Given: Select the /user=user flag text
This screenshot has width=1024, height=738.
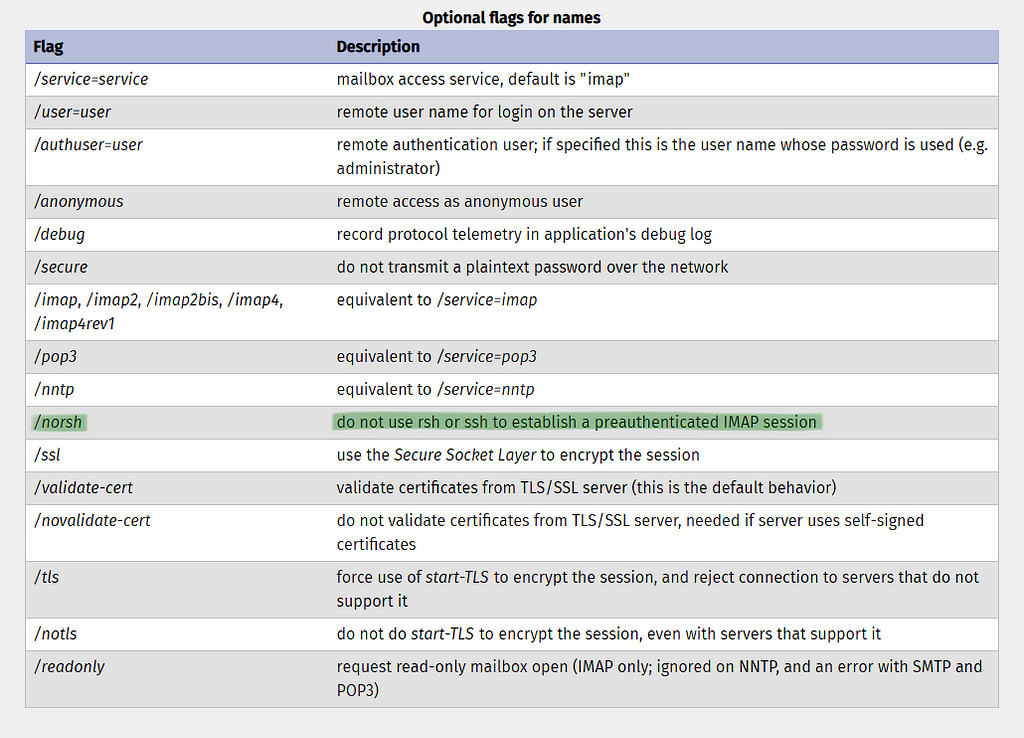Looking at the screenshot, I should [x=72, y=112].
